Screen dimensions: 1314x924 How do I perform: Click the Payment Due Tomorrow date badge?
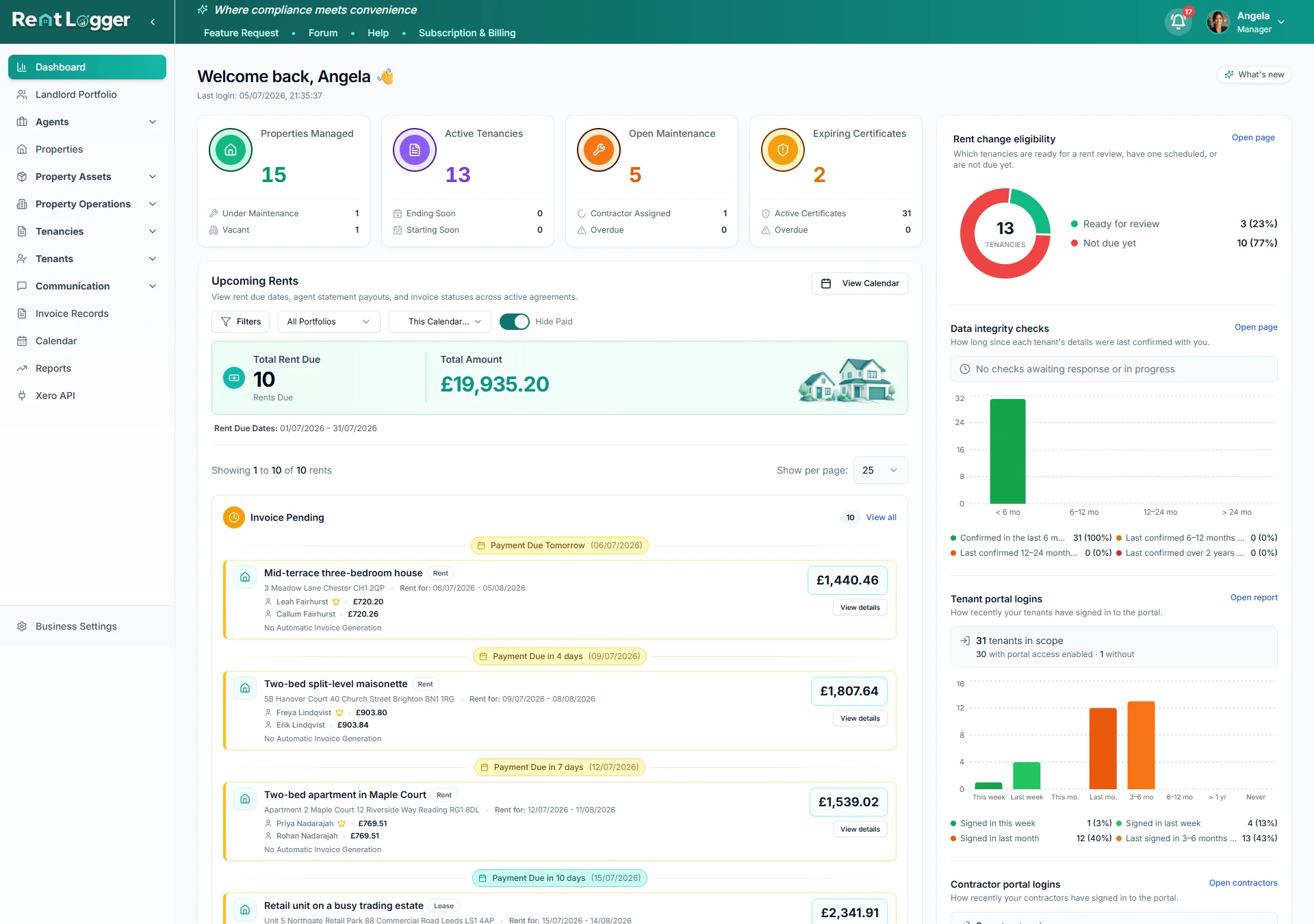pyautogui.click(x=560, y=546)
